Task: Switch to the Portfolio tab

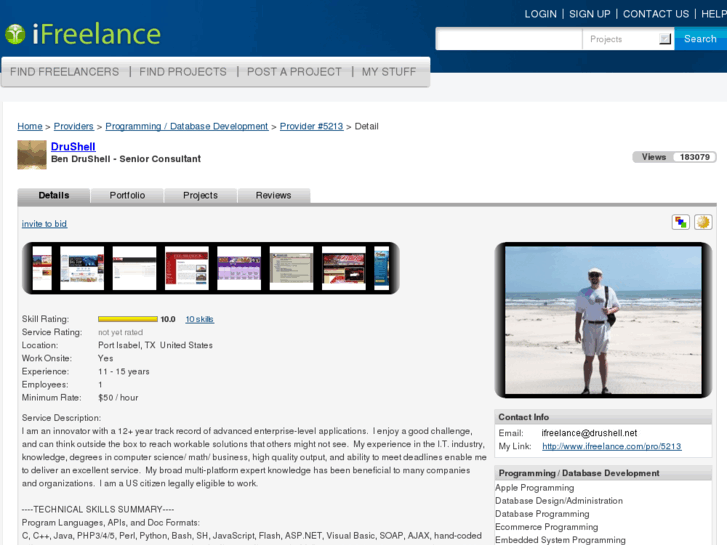Action: [127, 196]
